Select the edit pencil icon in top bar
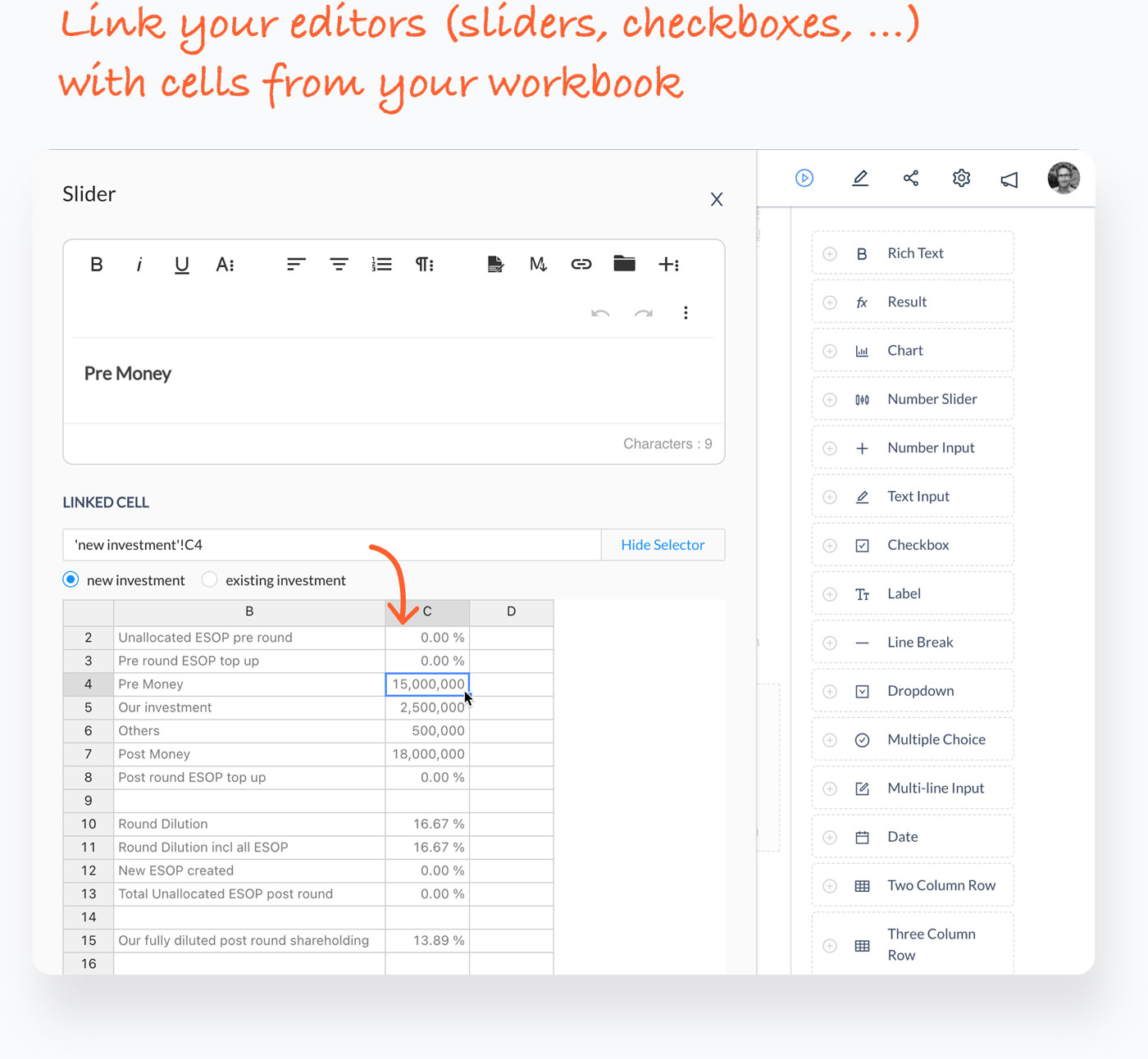The height and width of the screenshot is (1059, 1148). pyautogui.click(x=860, y=178)
